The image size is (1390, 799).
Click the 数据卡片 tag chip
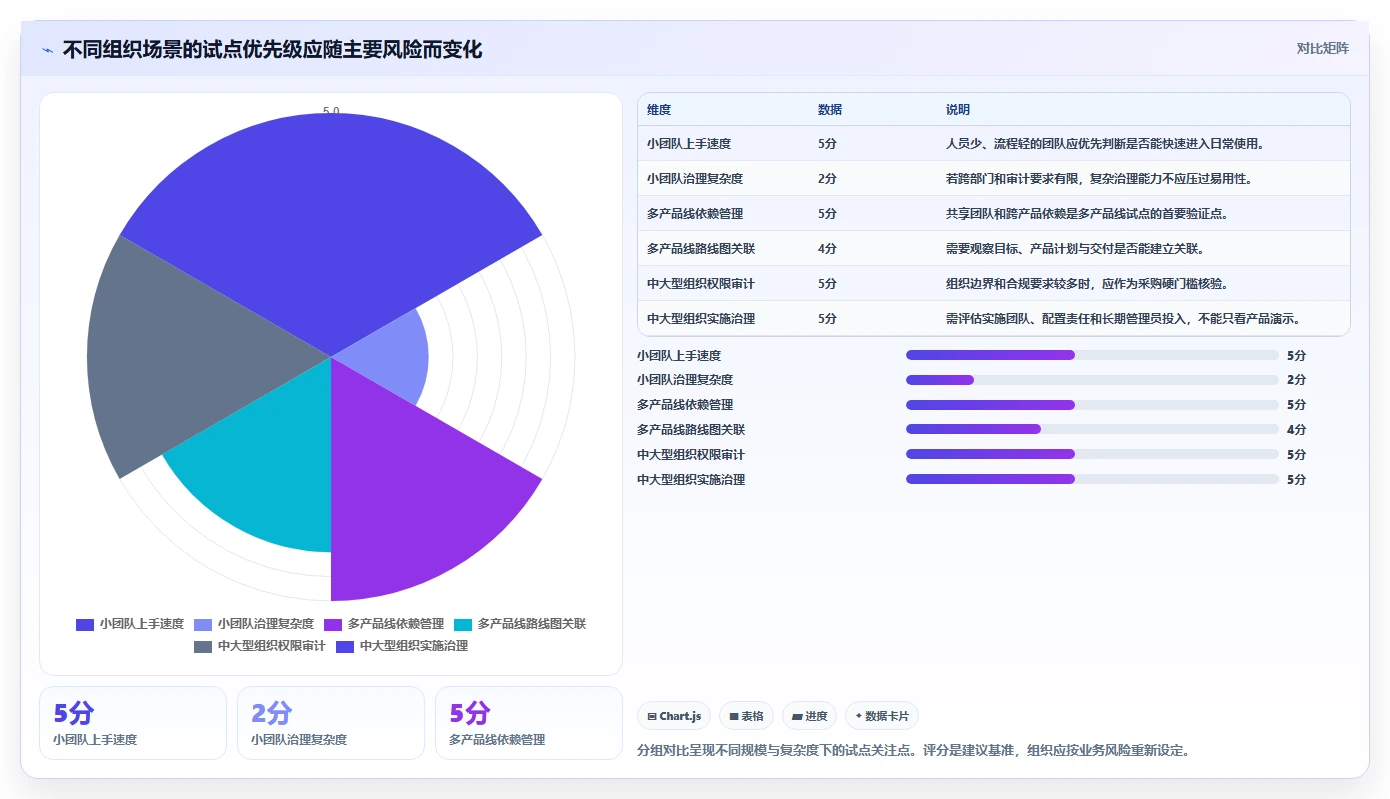(882, 716)
